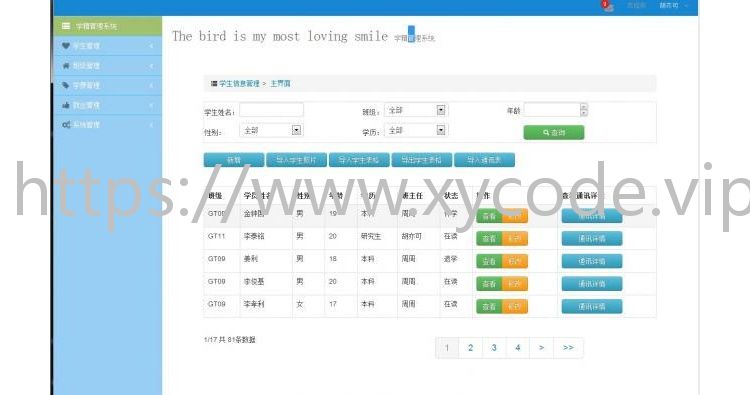Go to page 3 in pagination
This screenshot has width=750, height=395.
494,348
